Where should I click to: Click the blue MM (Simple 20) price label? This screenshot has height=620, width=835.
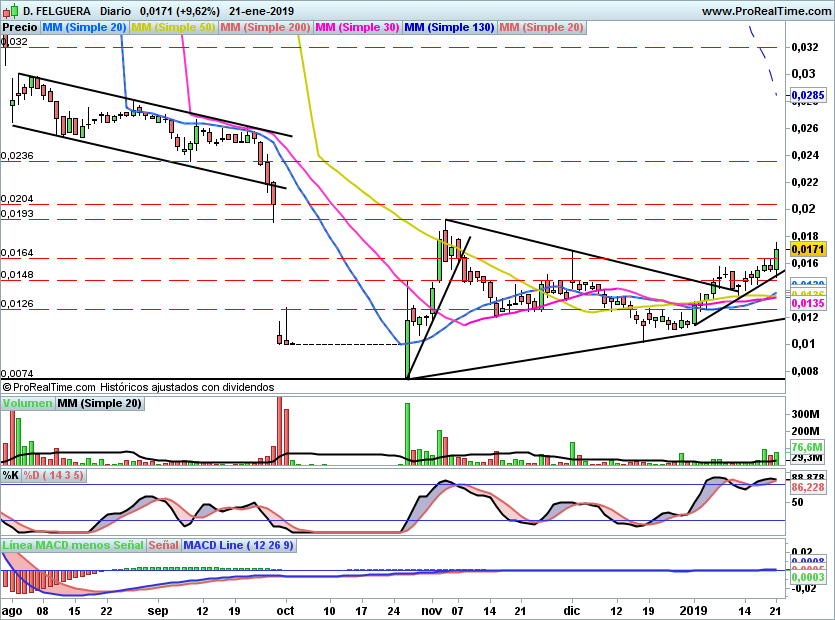click(85, 27)
